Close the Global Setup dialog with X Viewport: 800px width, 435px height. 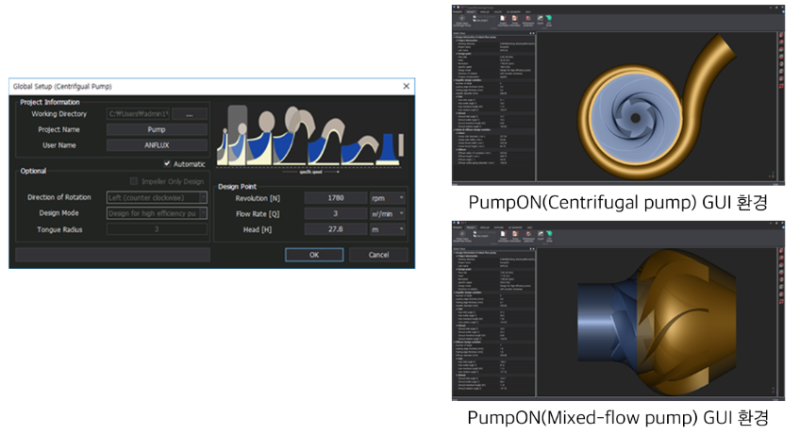(x=405, y=86)
